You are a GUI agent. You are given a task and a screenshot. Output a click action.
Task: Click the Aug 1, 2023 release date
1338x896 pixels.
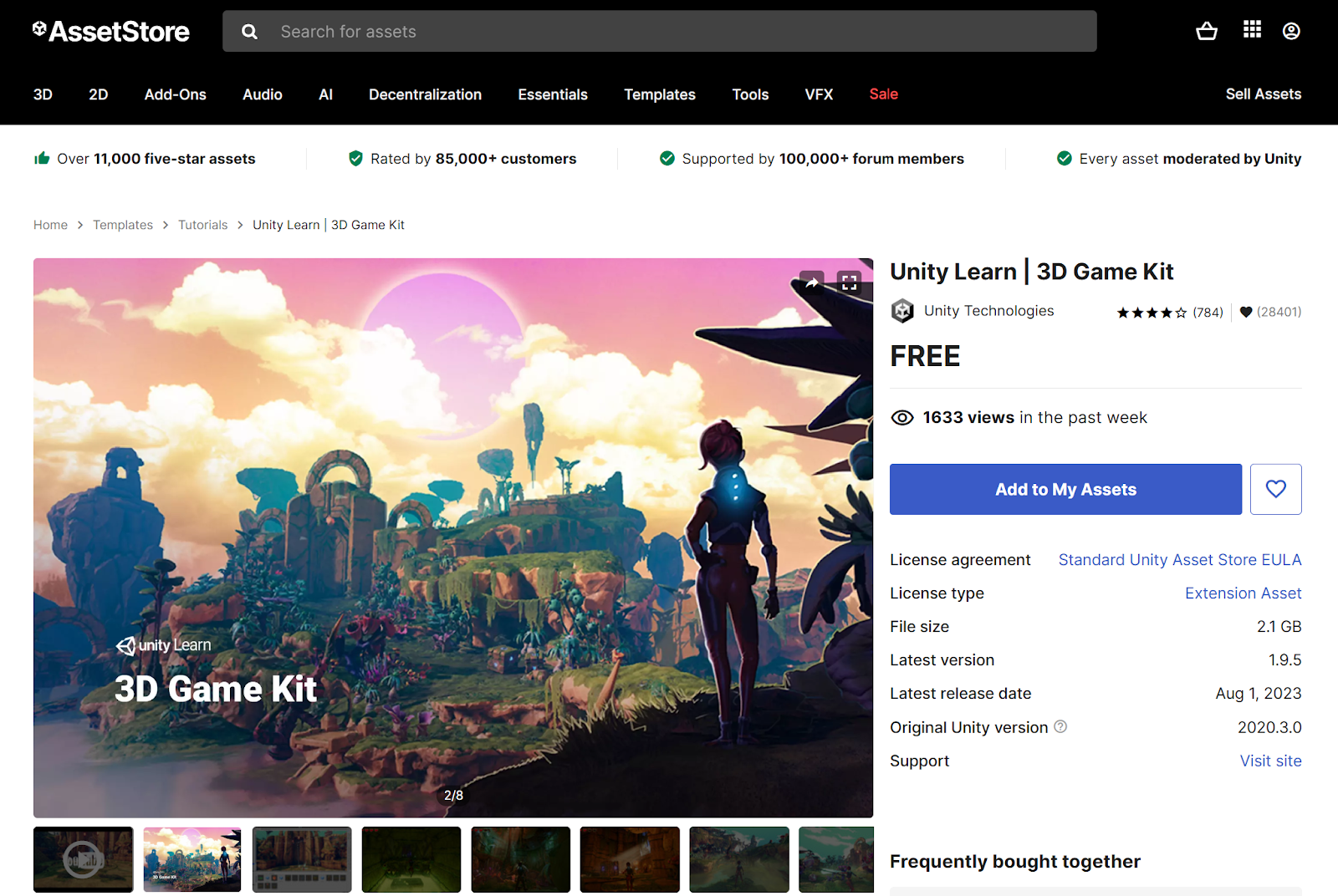[1259, 694]
